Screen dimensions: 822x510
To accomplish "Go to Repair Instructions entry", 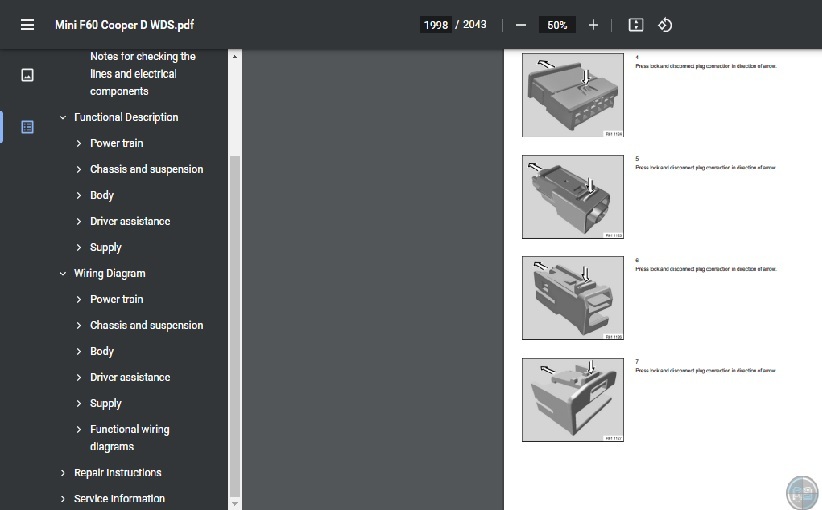I will coord(117,473).
